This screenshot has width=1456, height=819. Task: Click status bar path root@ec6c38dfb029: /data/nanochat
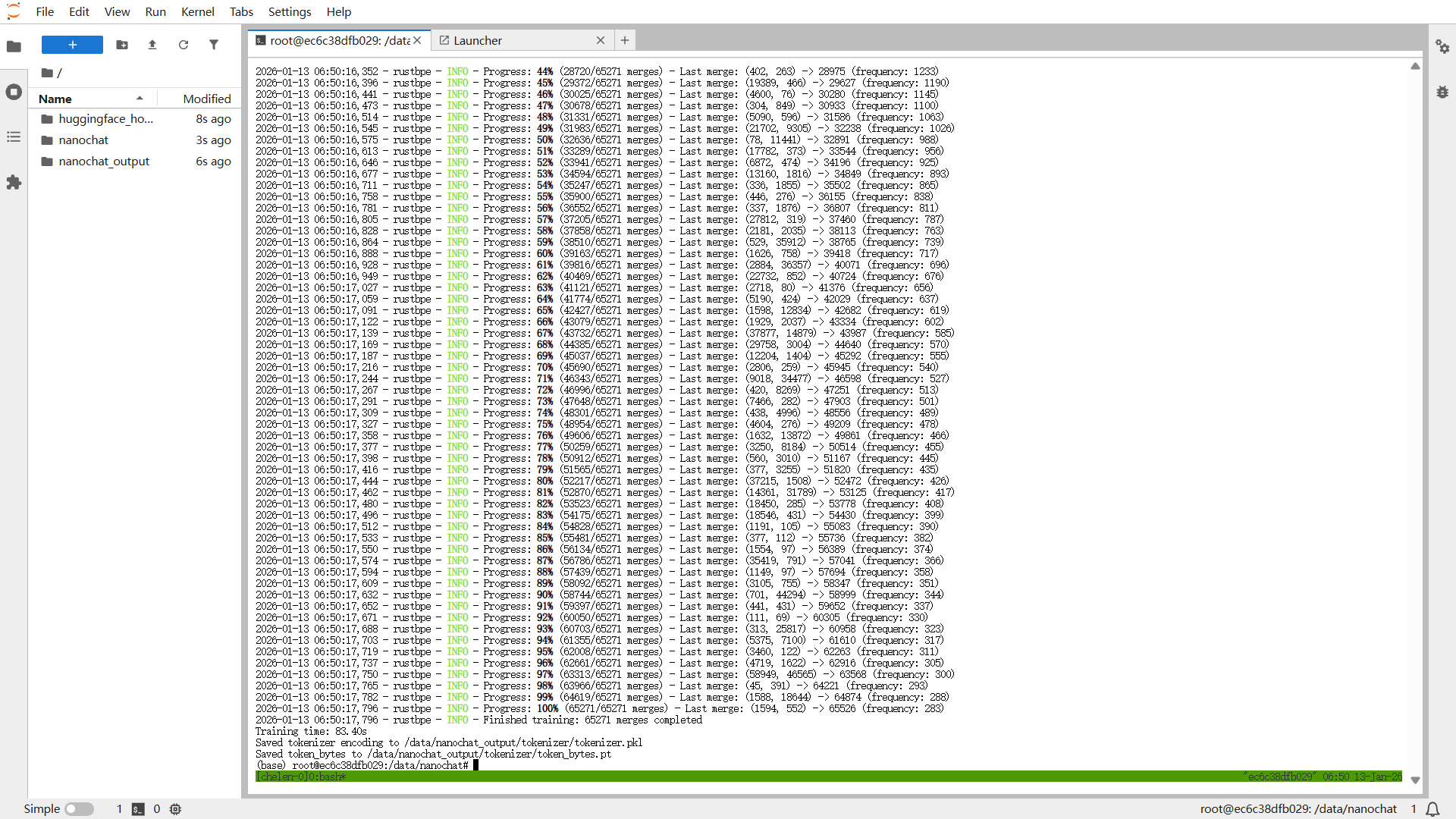[1298, 809]
